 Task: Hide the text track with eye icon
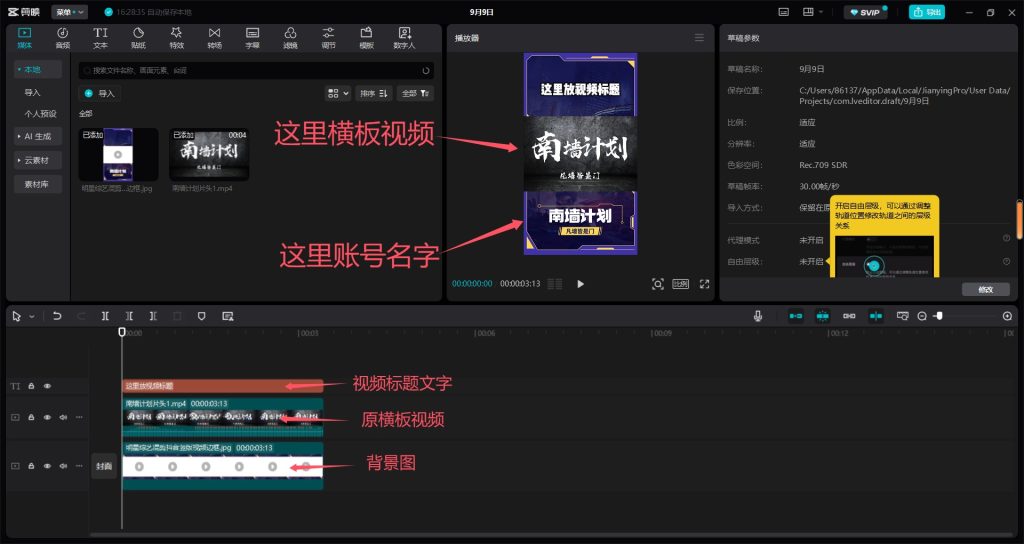coord(47,386)
